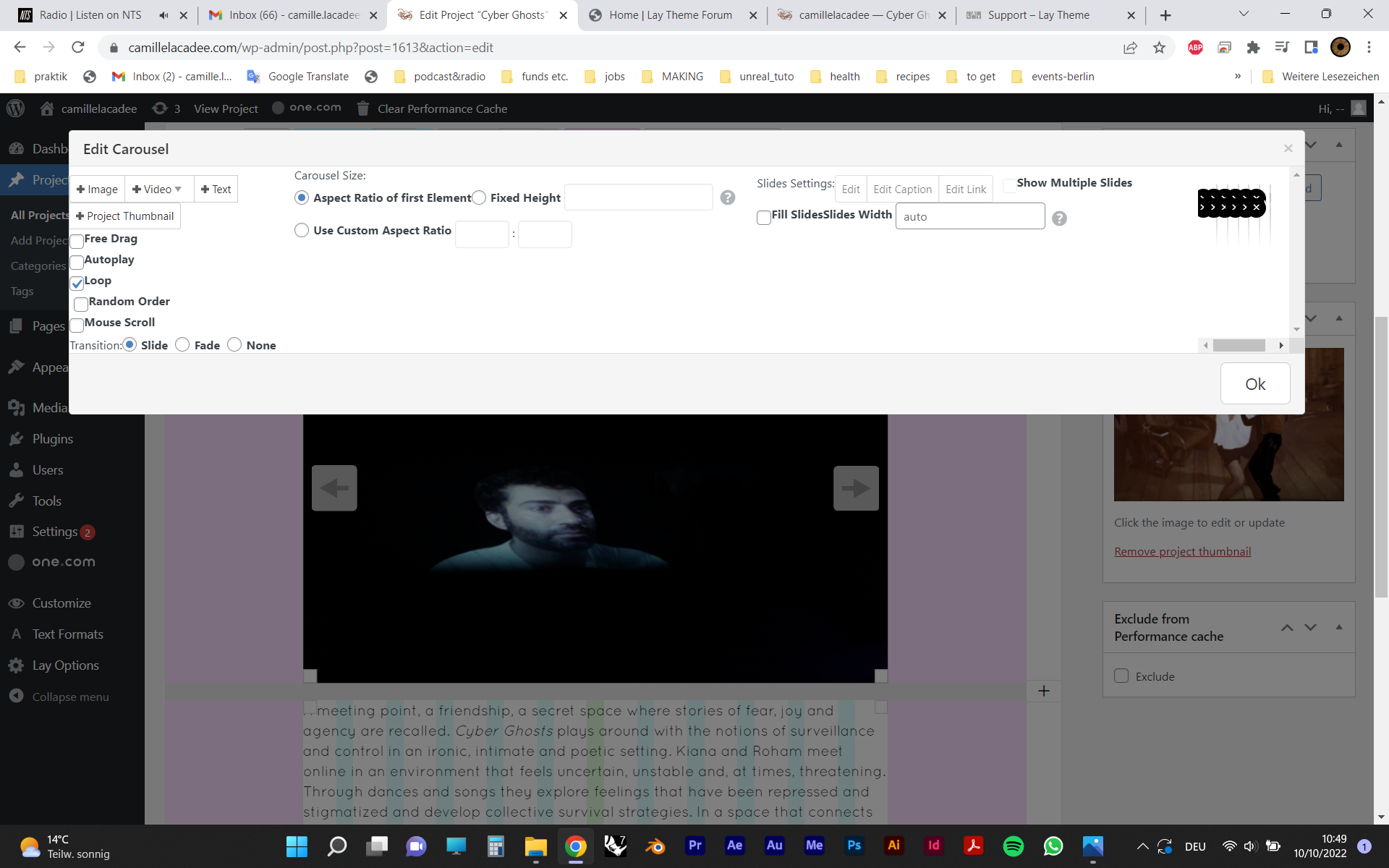Screen dimensions: 1389x868
Task: Click the help icon next to Fixed Height
Action: click(x=728, y=197)
